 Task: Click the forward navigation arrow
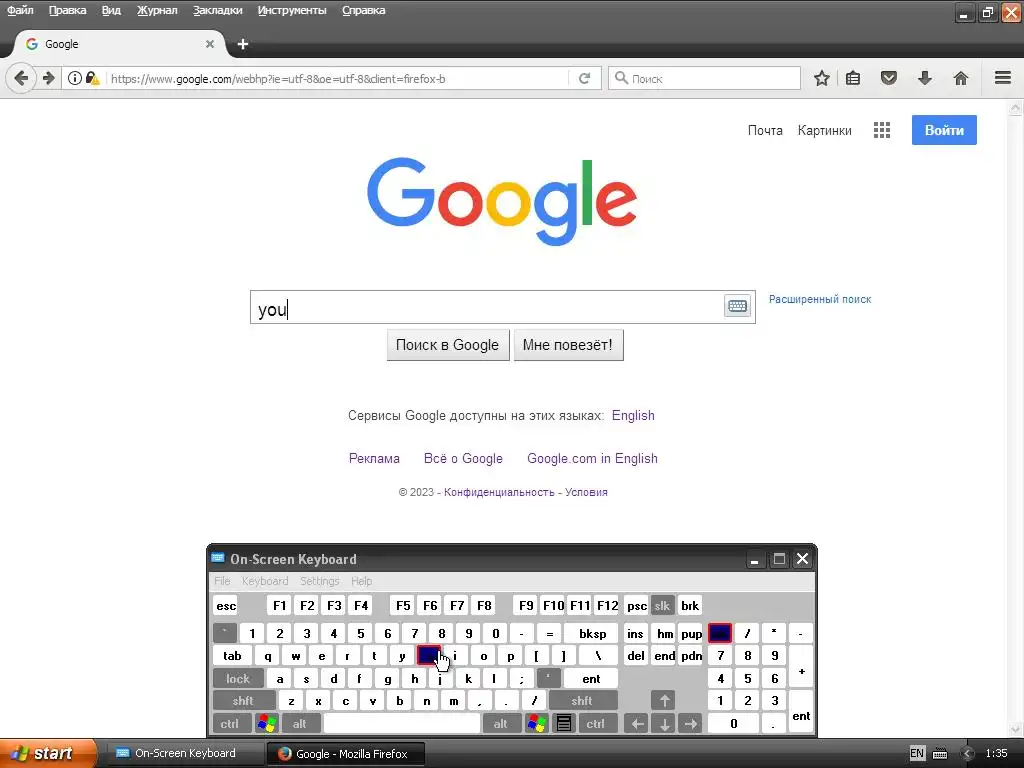coord(48,78)
